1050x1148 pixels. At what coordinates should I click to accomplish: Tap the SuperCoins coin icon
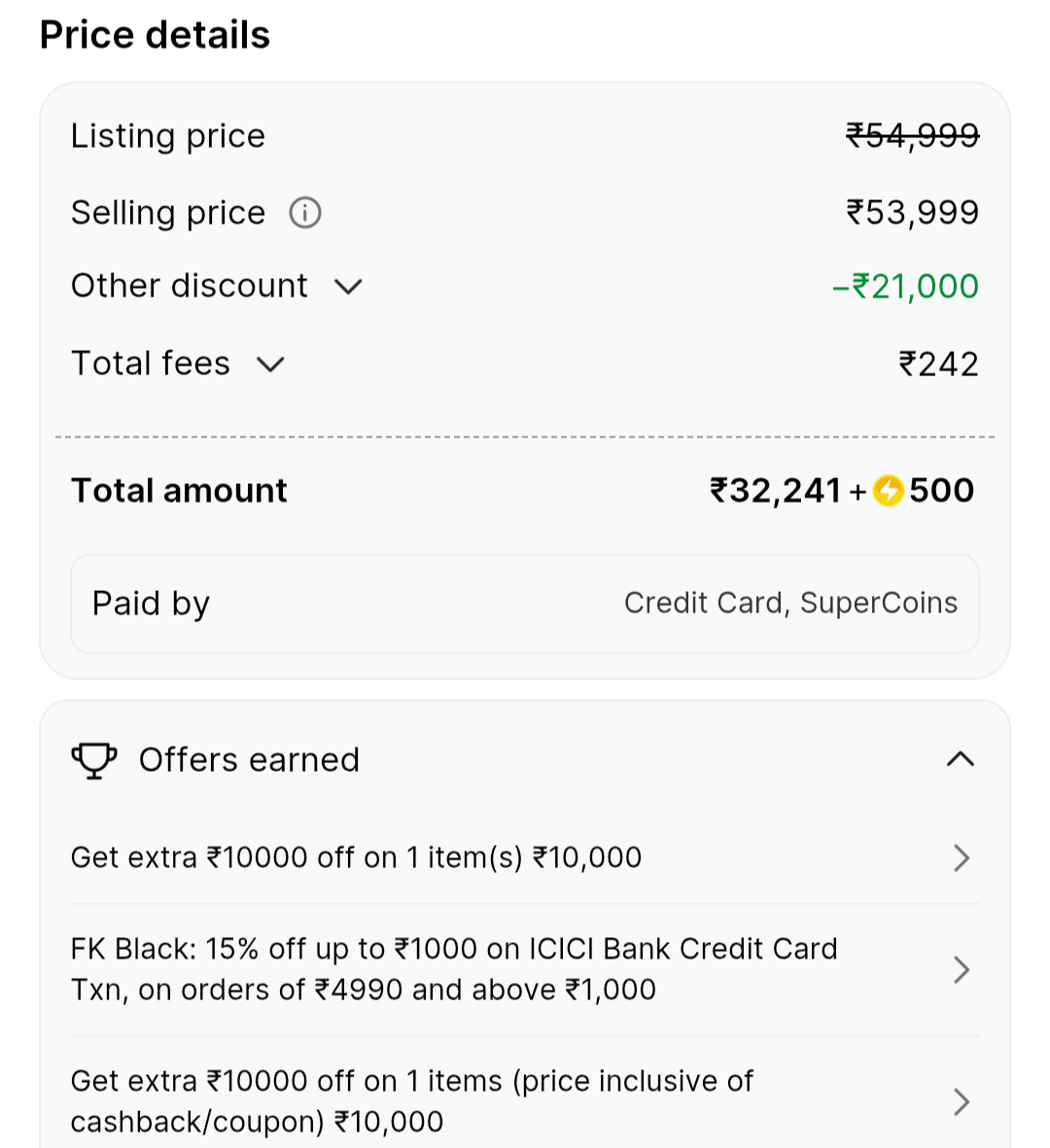(x=888, y=491)
